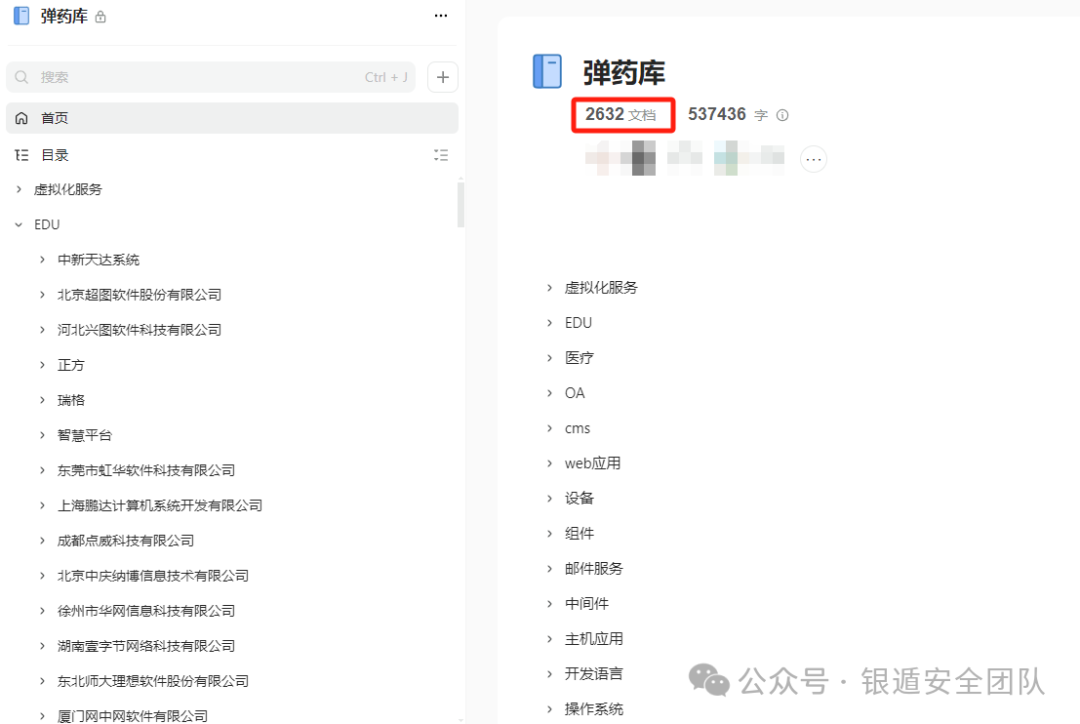
Task: Open the 目录 section
Action: click(55, 155)
